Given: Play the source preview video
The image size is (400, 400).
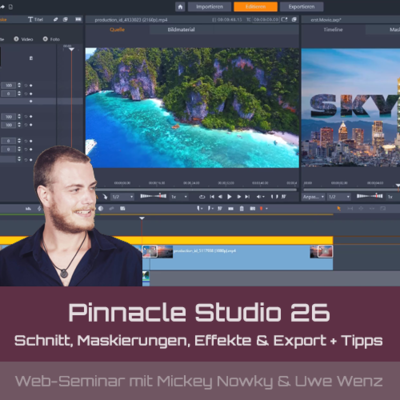Looking at the screenshot, I should [229, 197].
